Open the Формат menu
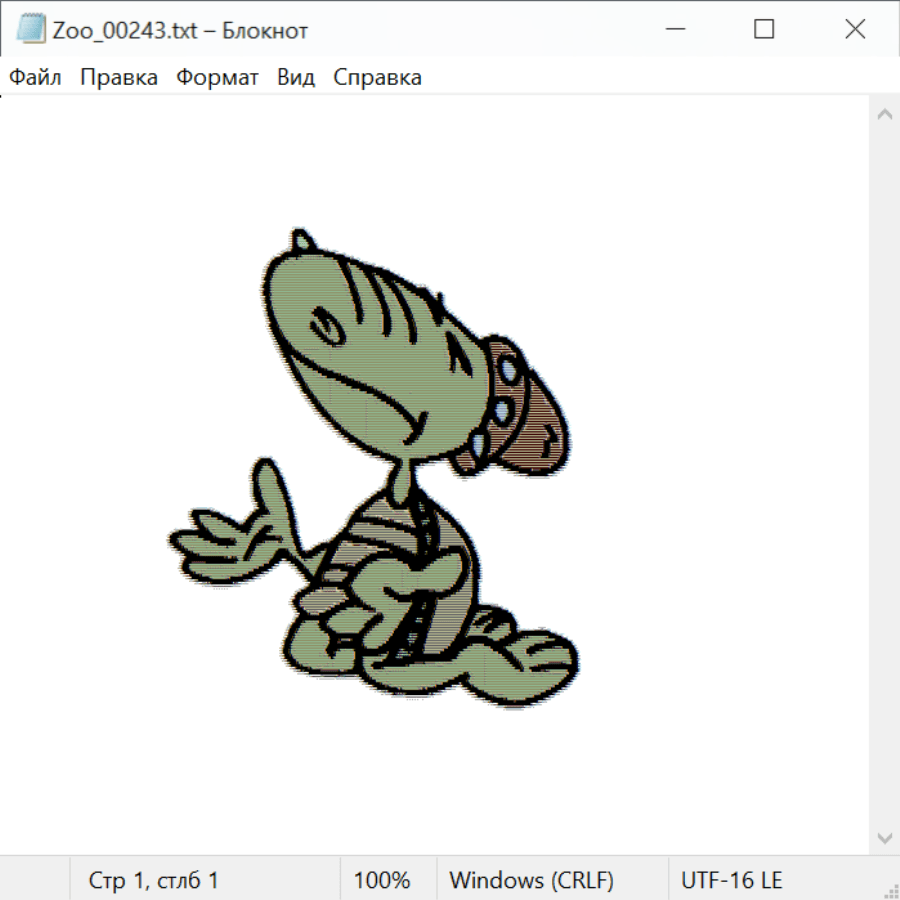This screenshot has height=900, width=900. coord(217,78)
